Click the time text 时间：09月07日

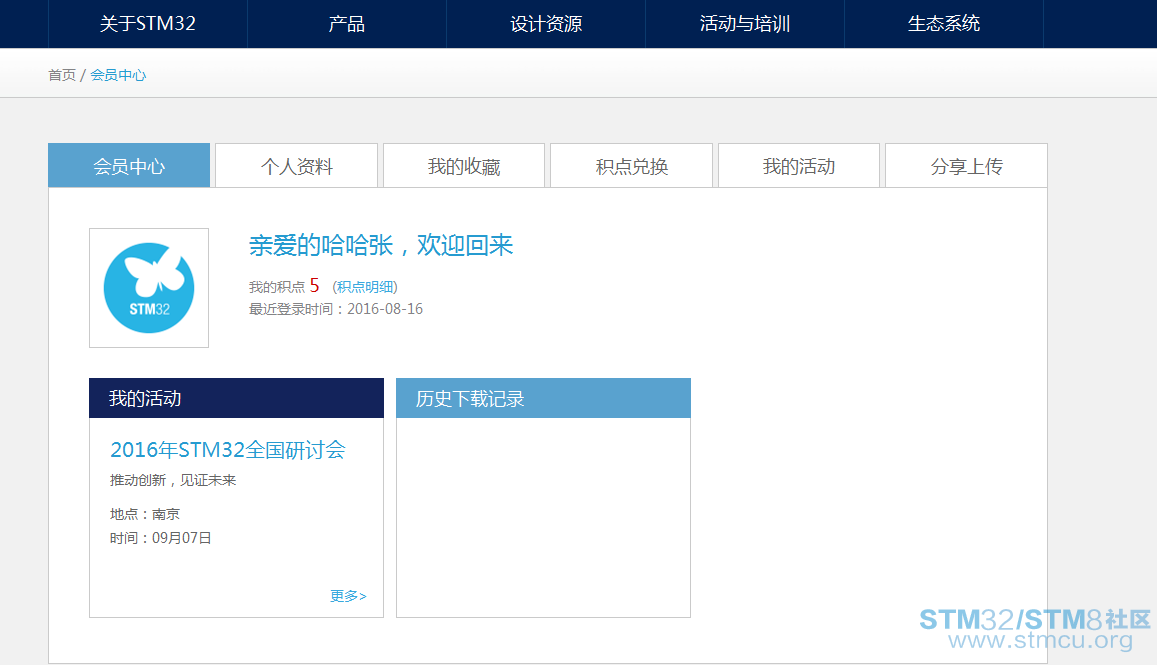point(161,538)
